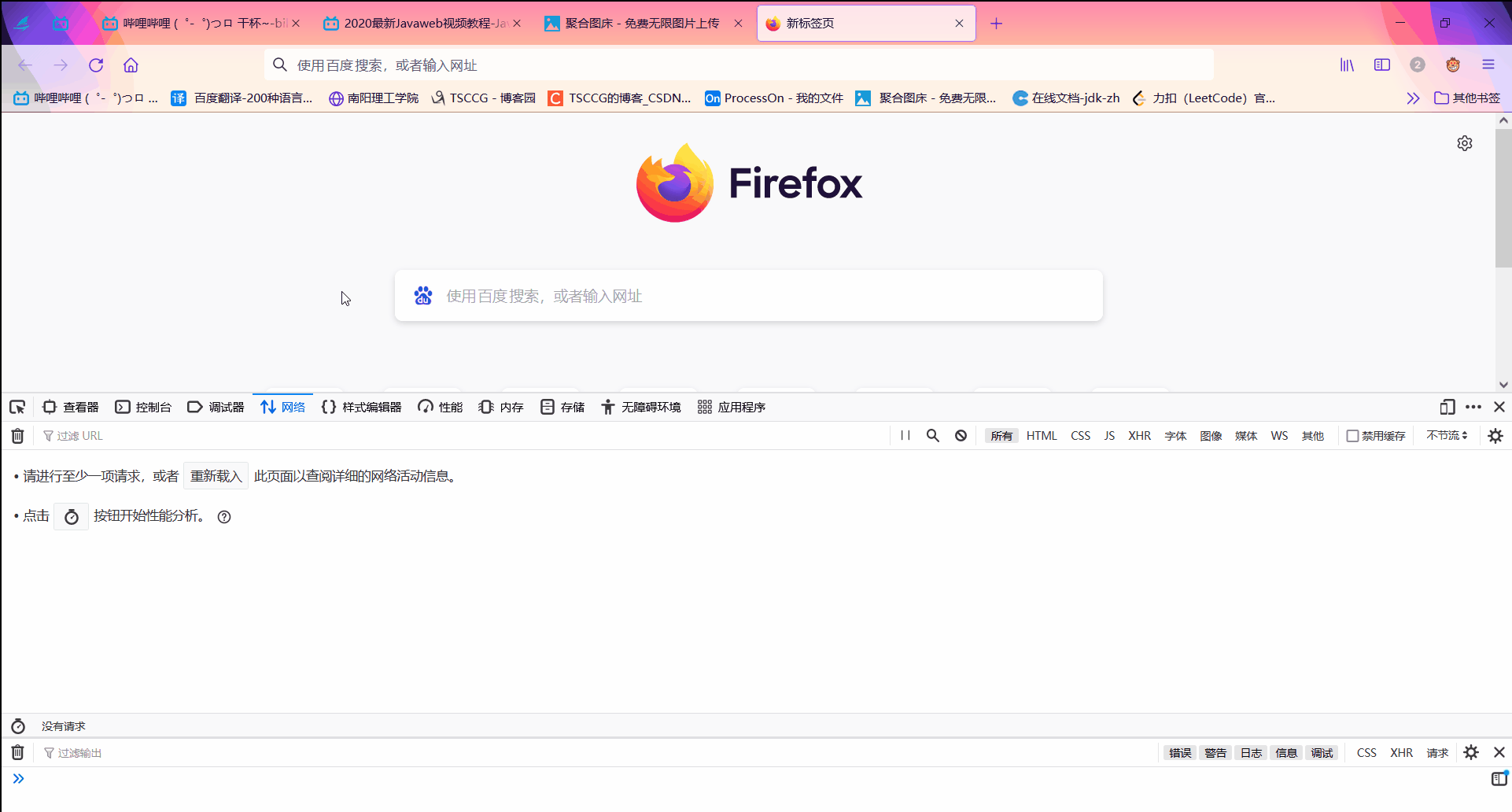
Task: Click the stopwatch button to start performance analysis
Action: (72, 517)
